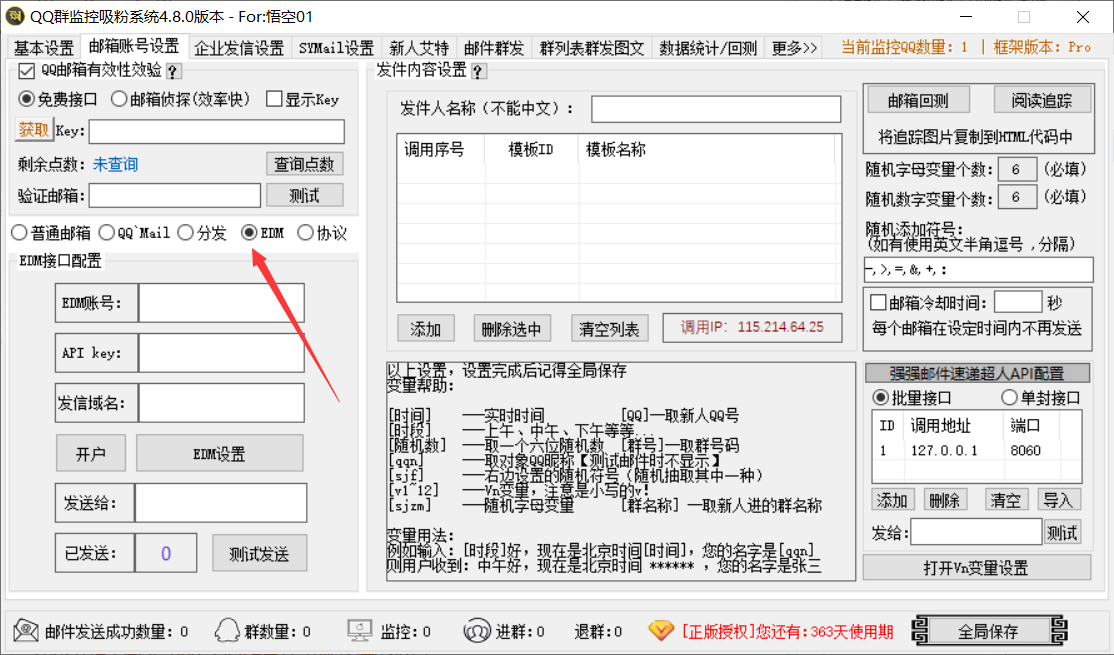Tick the 邮箱冷却时间 checkbox
1114x655 pixels.
878,303
